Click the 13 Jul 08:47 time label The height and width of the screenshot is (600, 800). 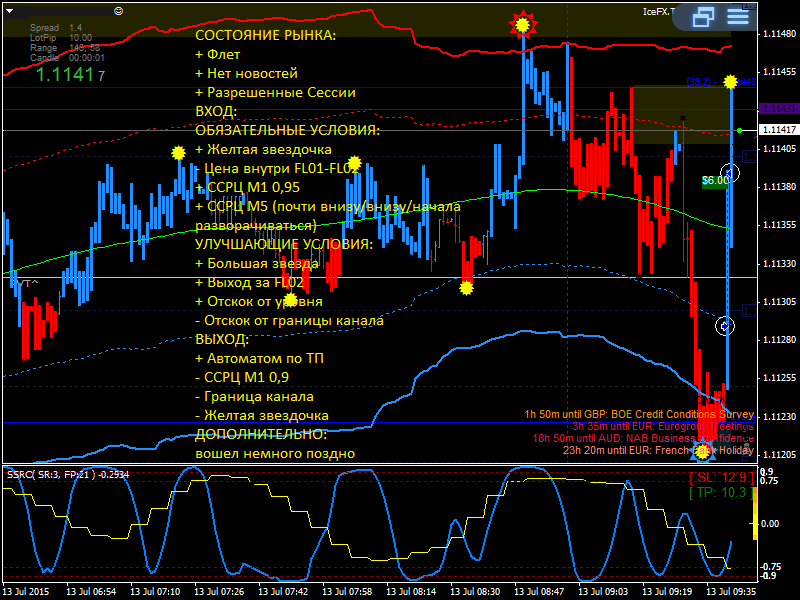pyautogui.click(x=540, y=591)
